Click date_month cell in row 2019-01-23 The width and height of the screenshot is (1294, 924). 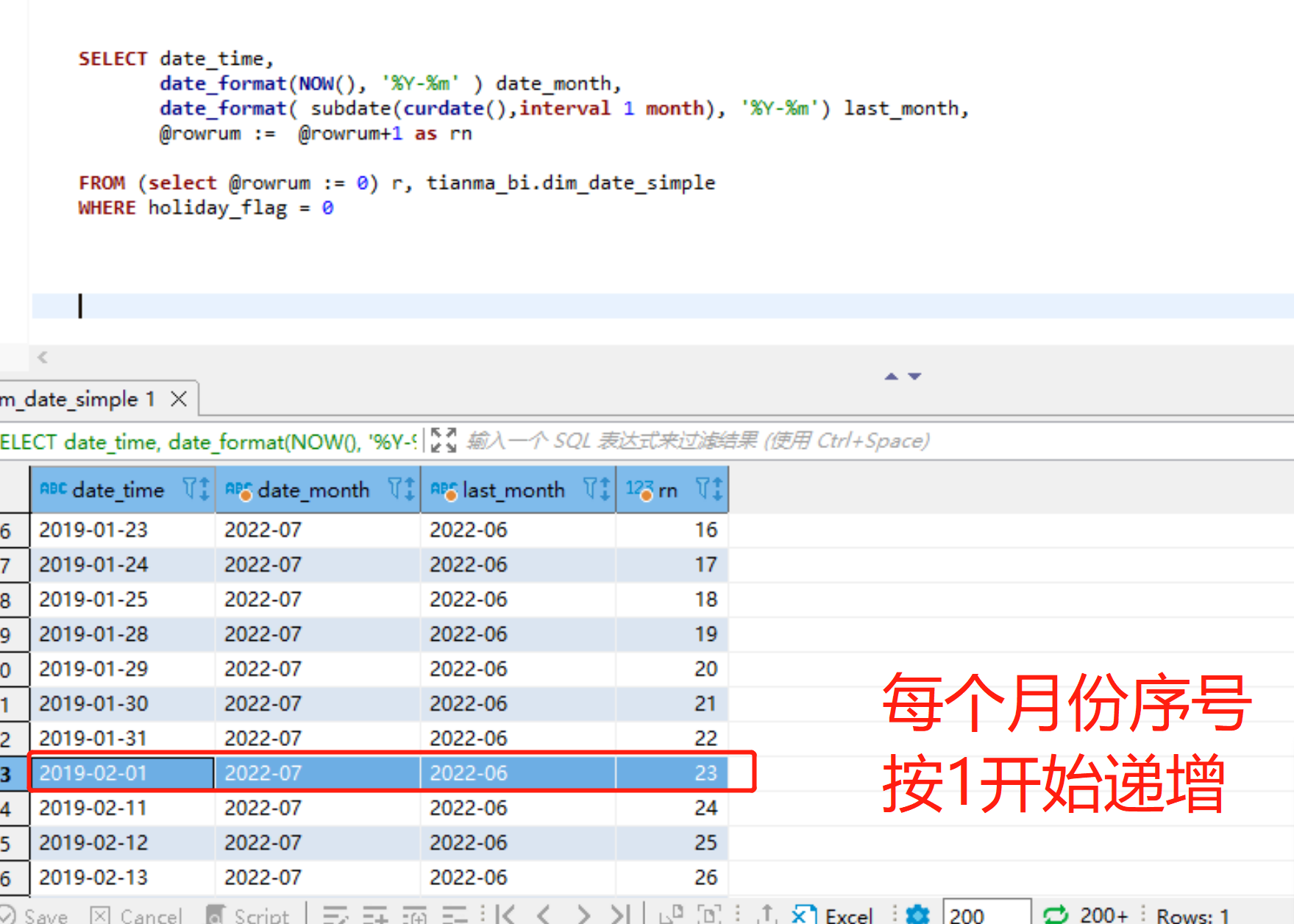317,530
